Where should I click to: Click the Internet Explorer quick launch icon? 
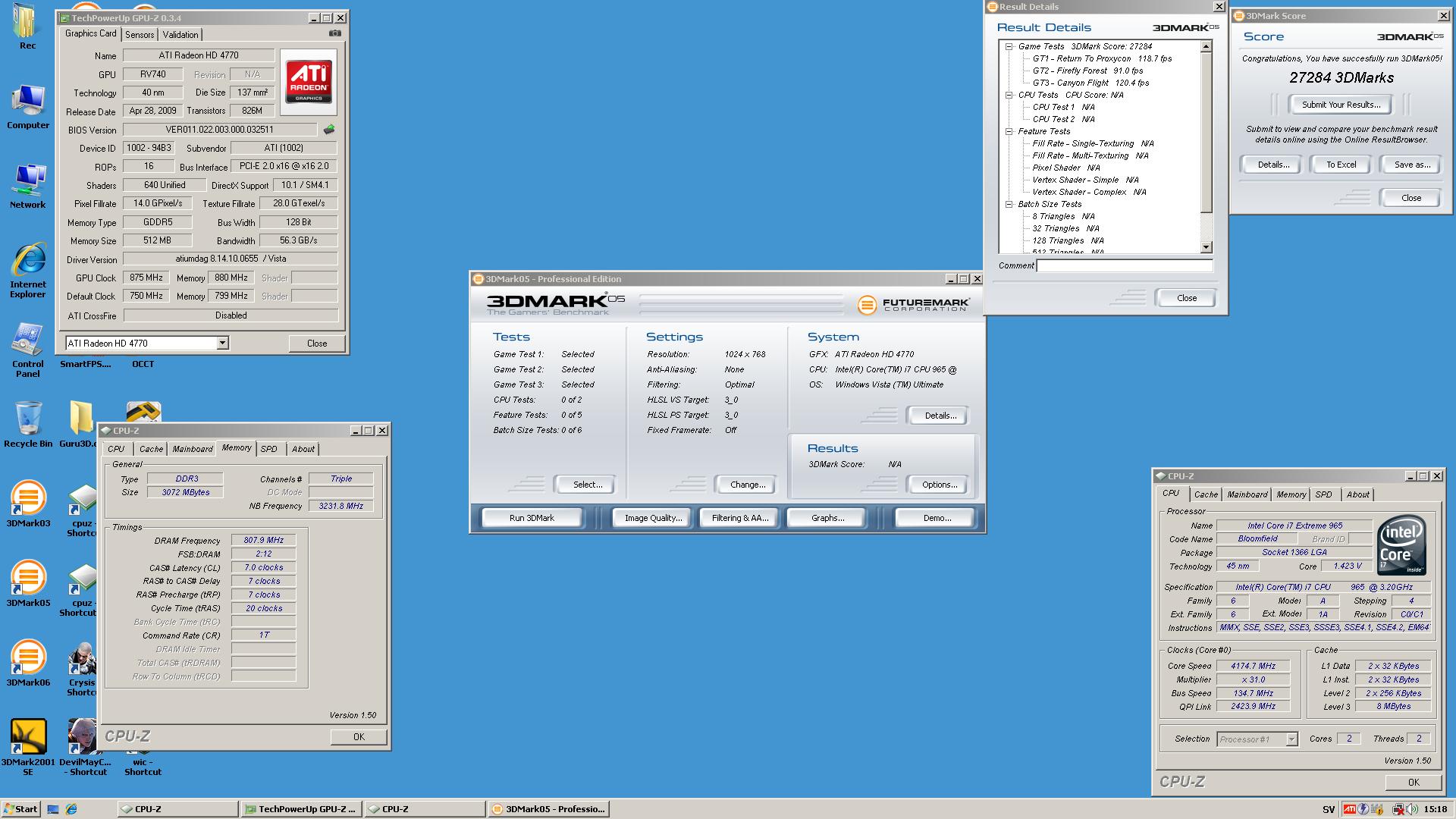pos(71,809)
